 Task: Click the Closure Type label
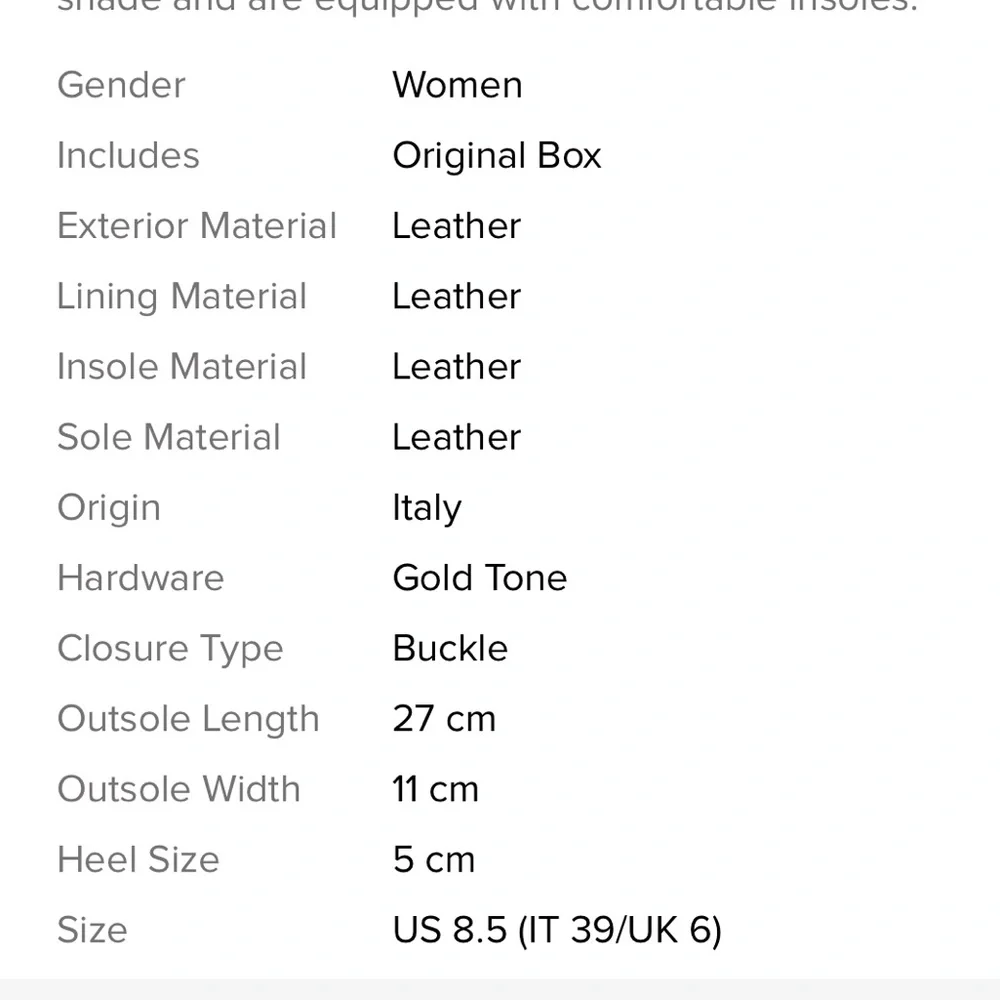[x=170, y=648]
